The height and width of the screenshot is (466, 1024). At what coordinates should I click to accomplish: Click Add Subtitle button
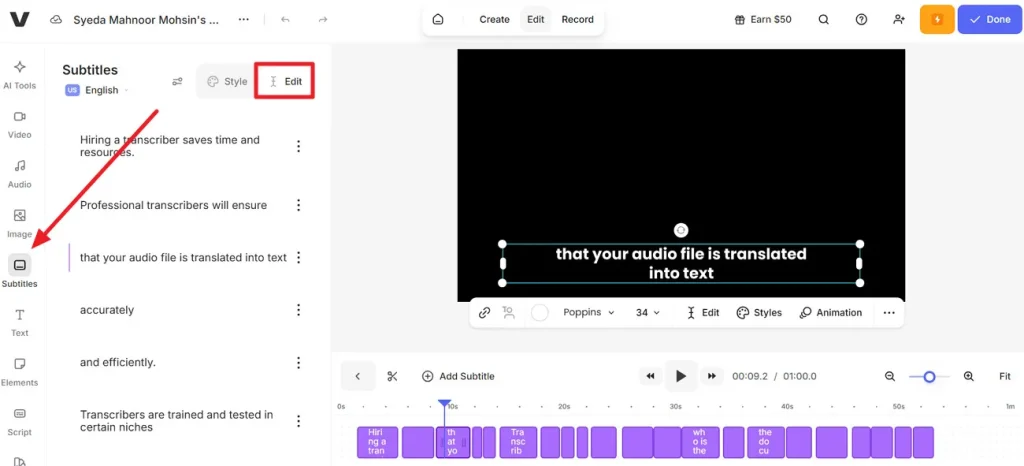458,376
